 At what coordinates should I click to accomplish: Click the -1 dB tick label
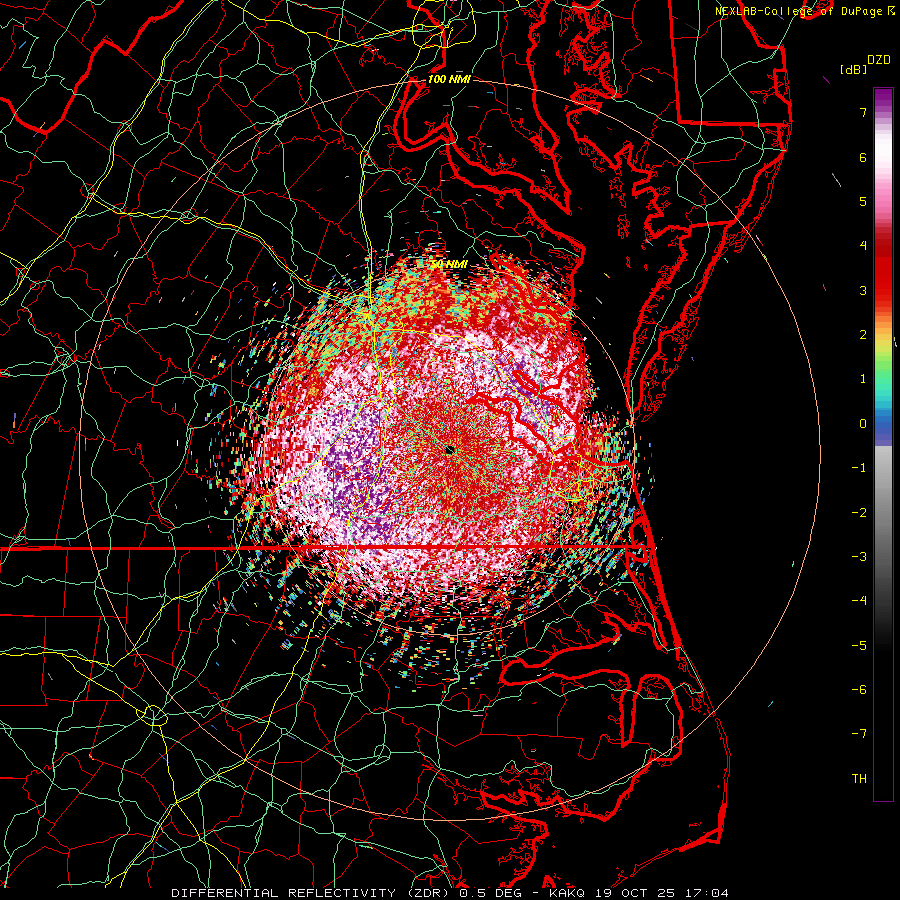tap(859, 468)
